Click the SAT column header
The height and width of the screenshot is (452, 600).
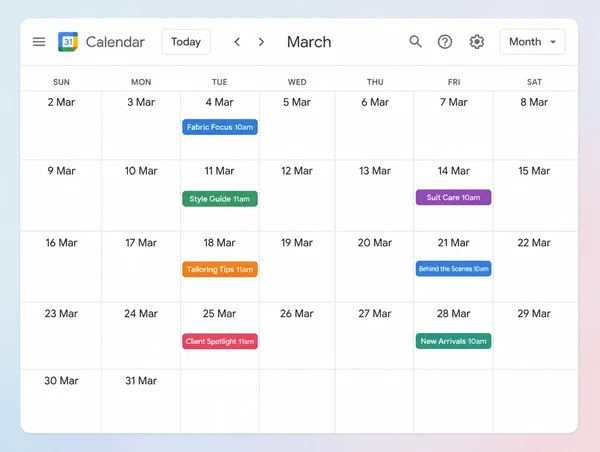tap(534, 82)
